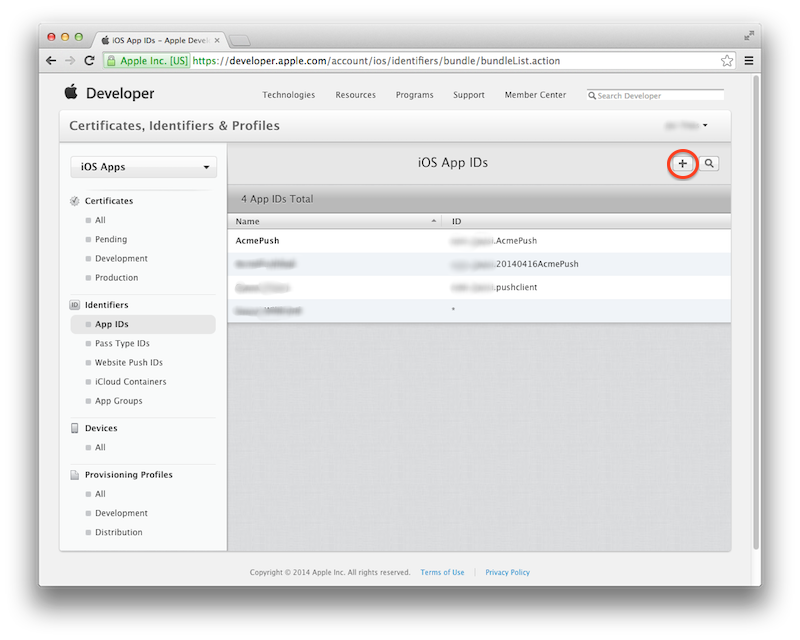Click the Apple logo next to Developer

click(x=71, y=92)
